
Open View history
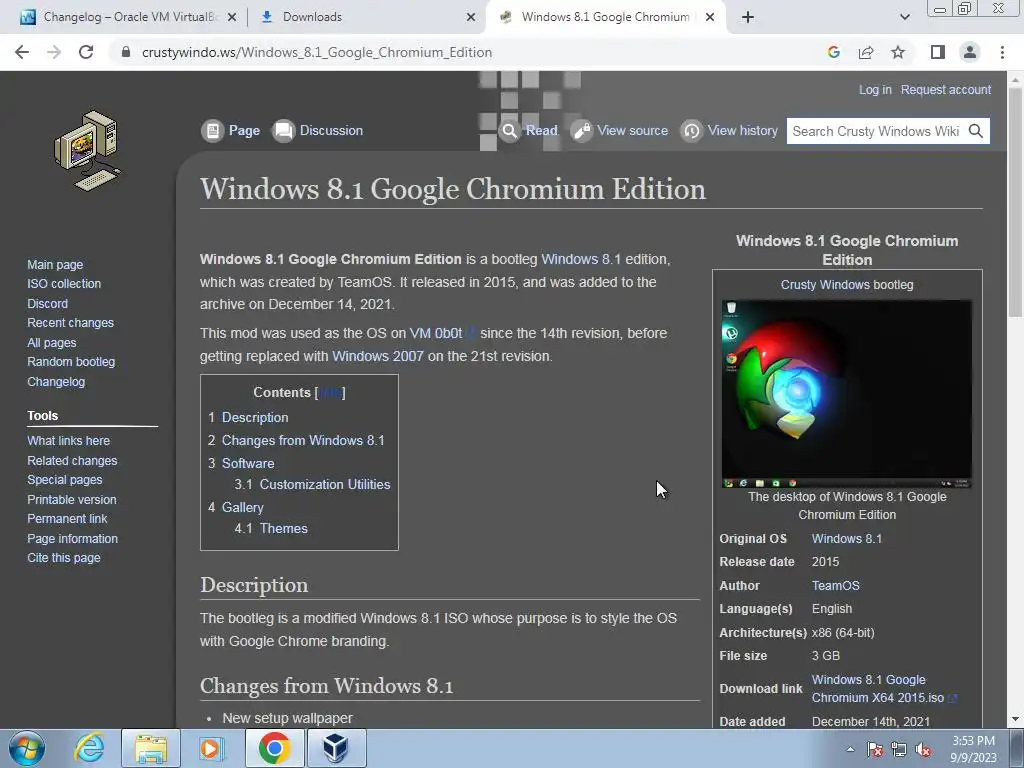coord(729,131)
